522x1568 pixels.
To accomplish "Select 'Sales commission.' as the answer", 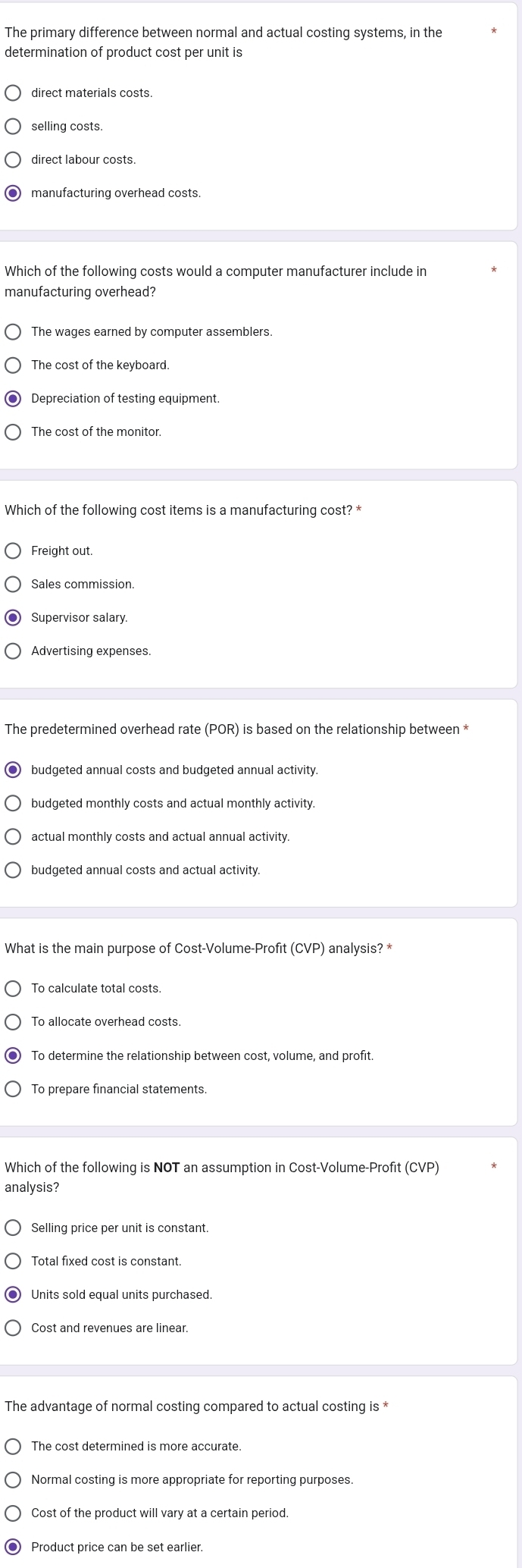I will point(13,585).
